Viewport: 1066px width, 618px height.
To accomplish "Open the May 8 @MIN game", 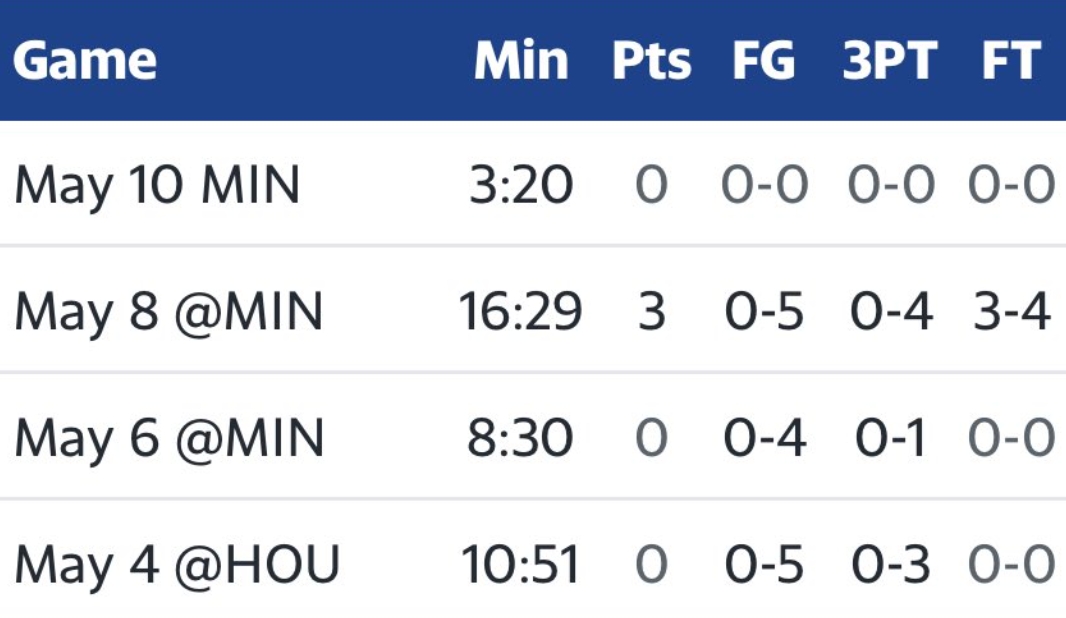I will [169, 312].
